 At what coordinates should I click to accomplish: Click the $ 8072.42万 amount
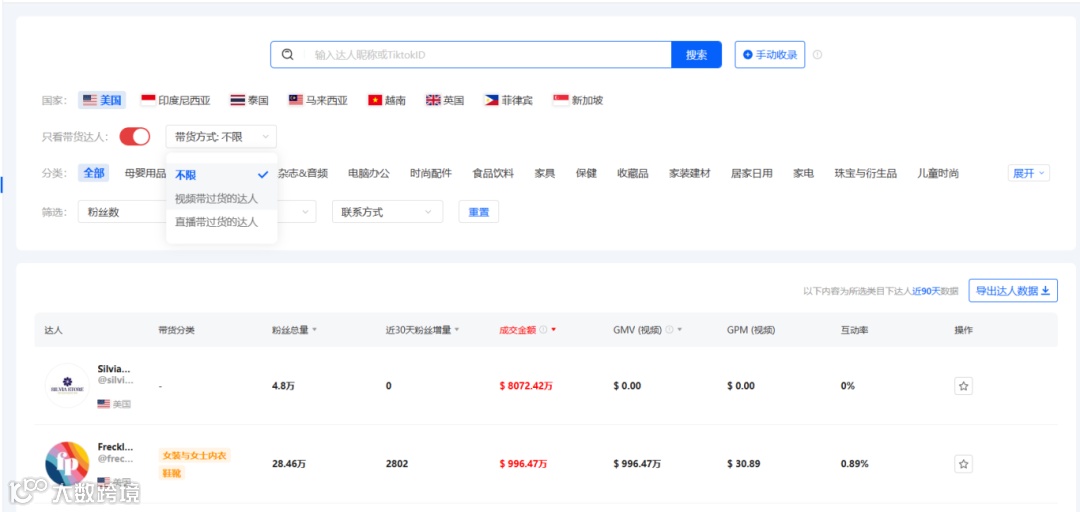point(526,386)
